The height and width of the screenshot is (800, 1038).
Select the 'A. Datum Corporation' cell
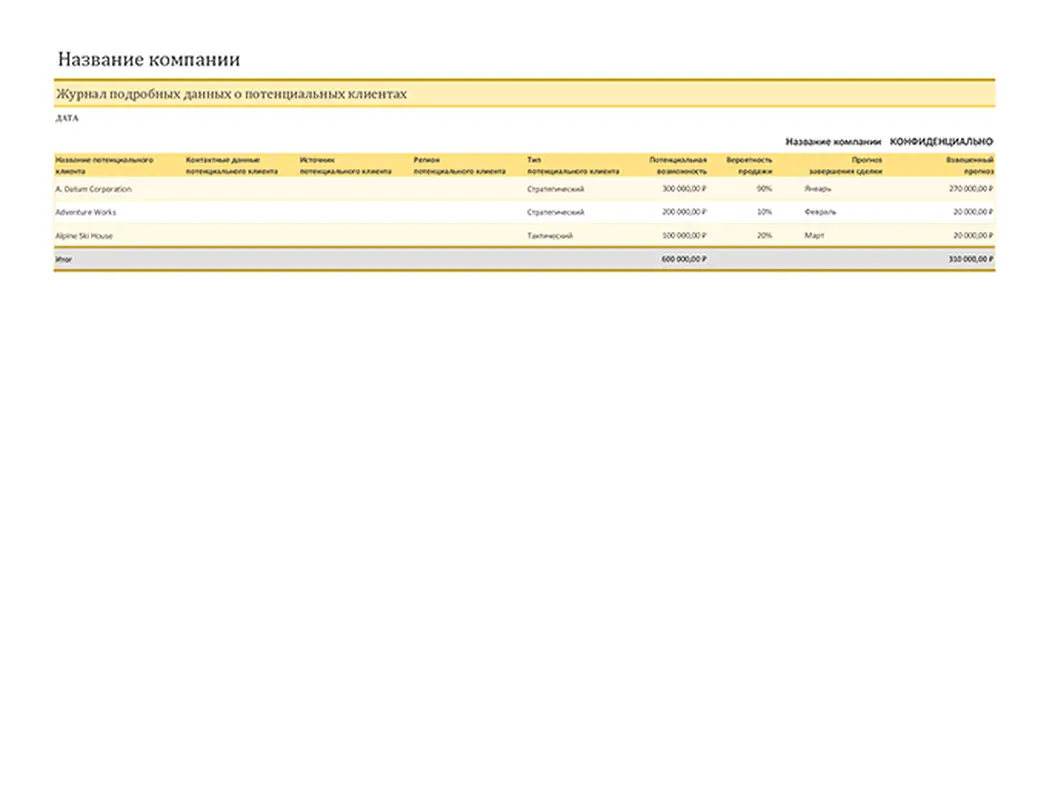(93, 189)
